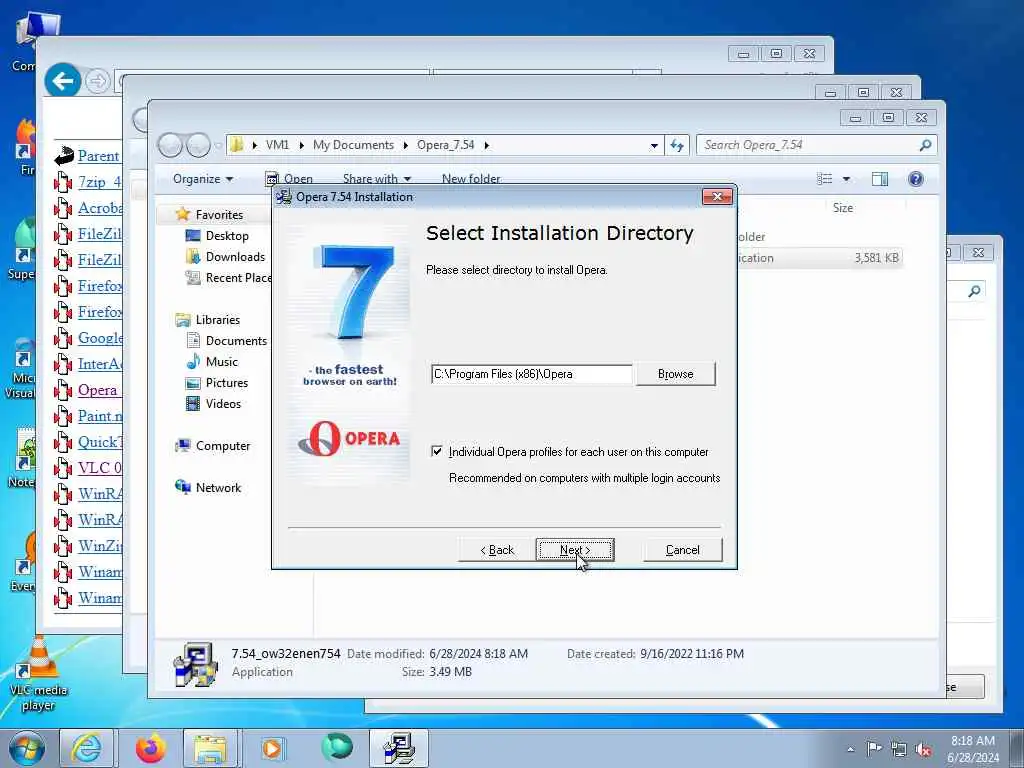Open the Opera link in listing
This screenshot has height=768, width=1024.
(x=97, y=390)
